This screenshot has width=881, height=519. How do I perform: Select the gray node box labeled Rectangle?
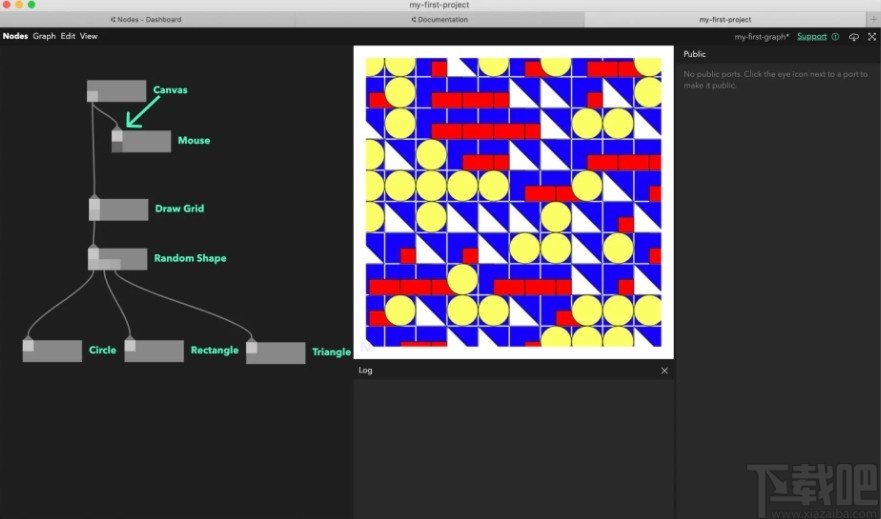pyautogui.click(x=154, y=351)
